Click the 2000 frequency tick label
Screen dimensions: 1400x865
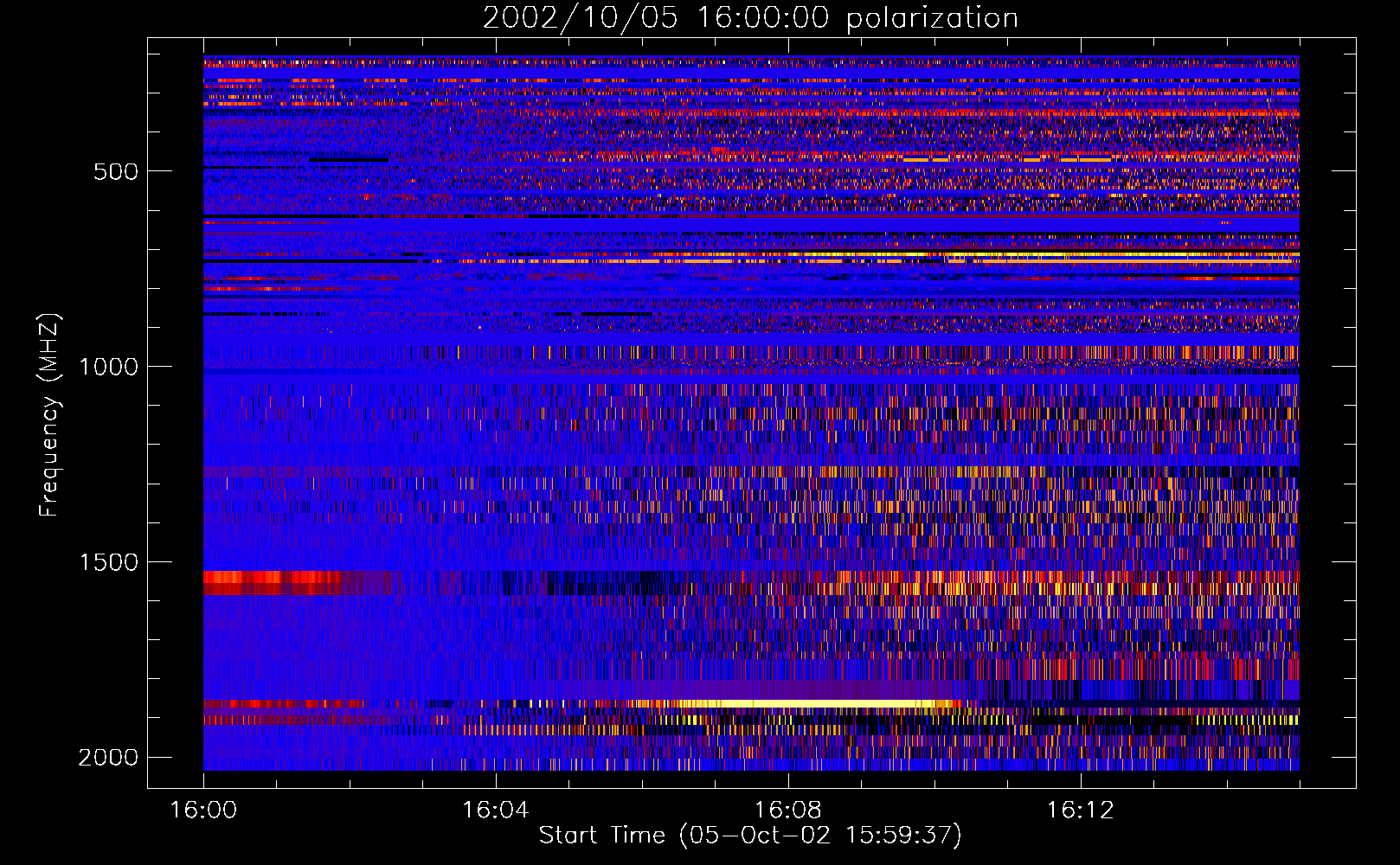click(108, 758)
